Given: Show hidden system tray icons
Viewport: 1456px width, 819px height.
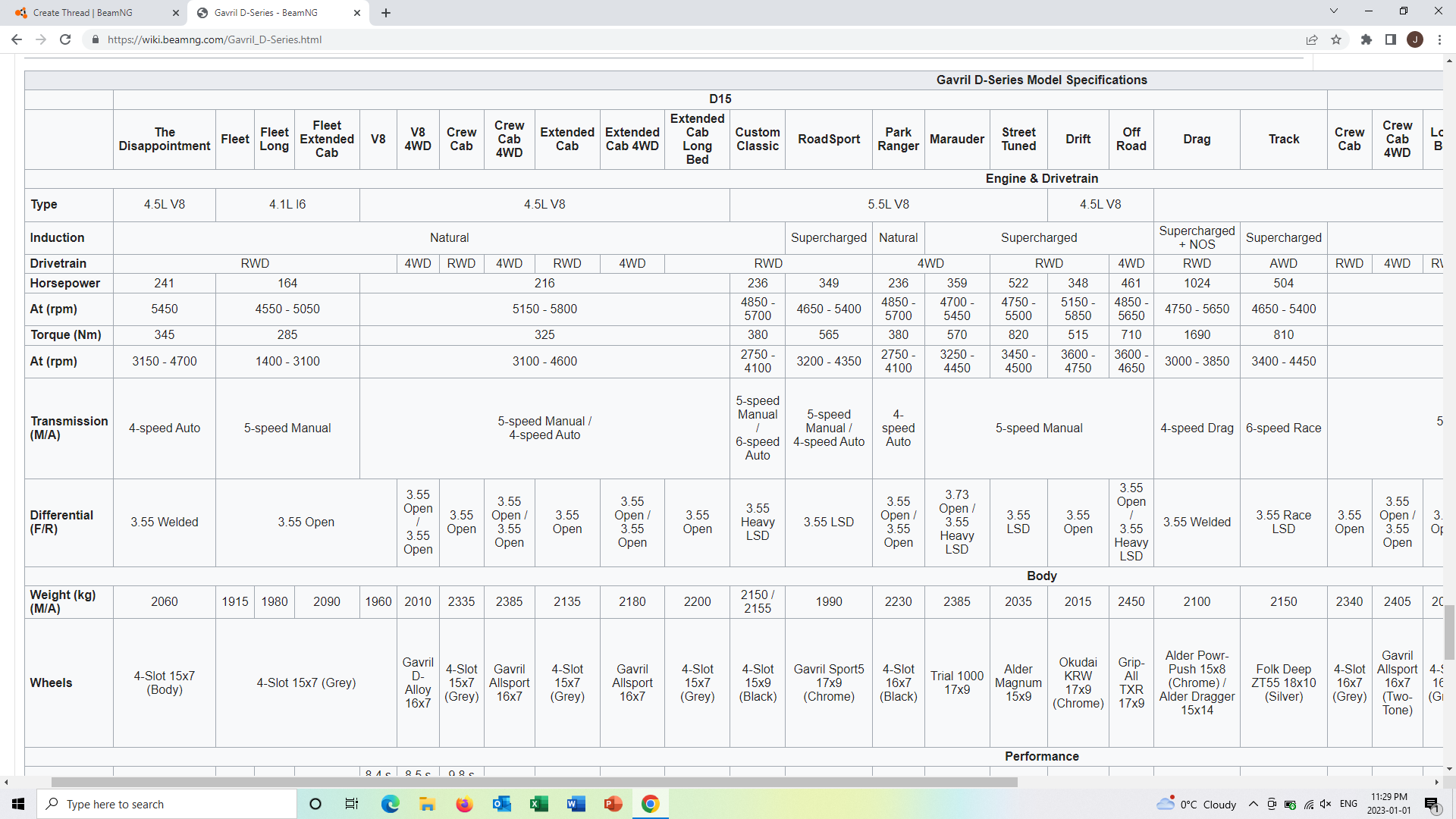Looking at the screenshot, I should pos(1254,804).
